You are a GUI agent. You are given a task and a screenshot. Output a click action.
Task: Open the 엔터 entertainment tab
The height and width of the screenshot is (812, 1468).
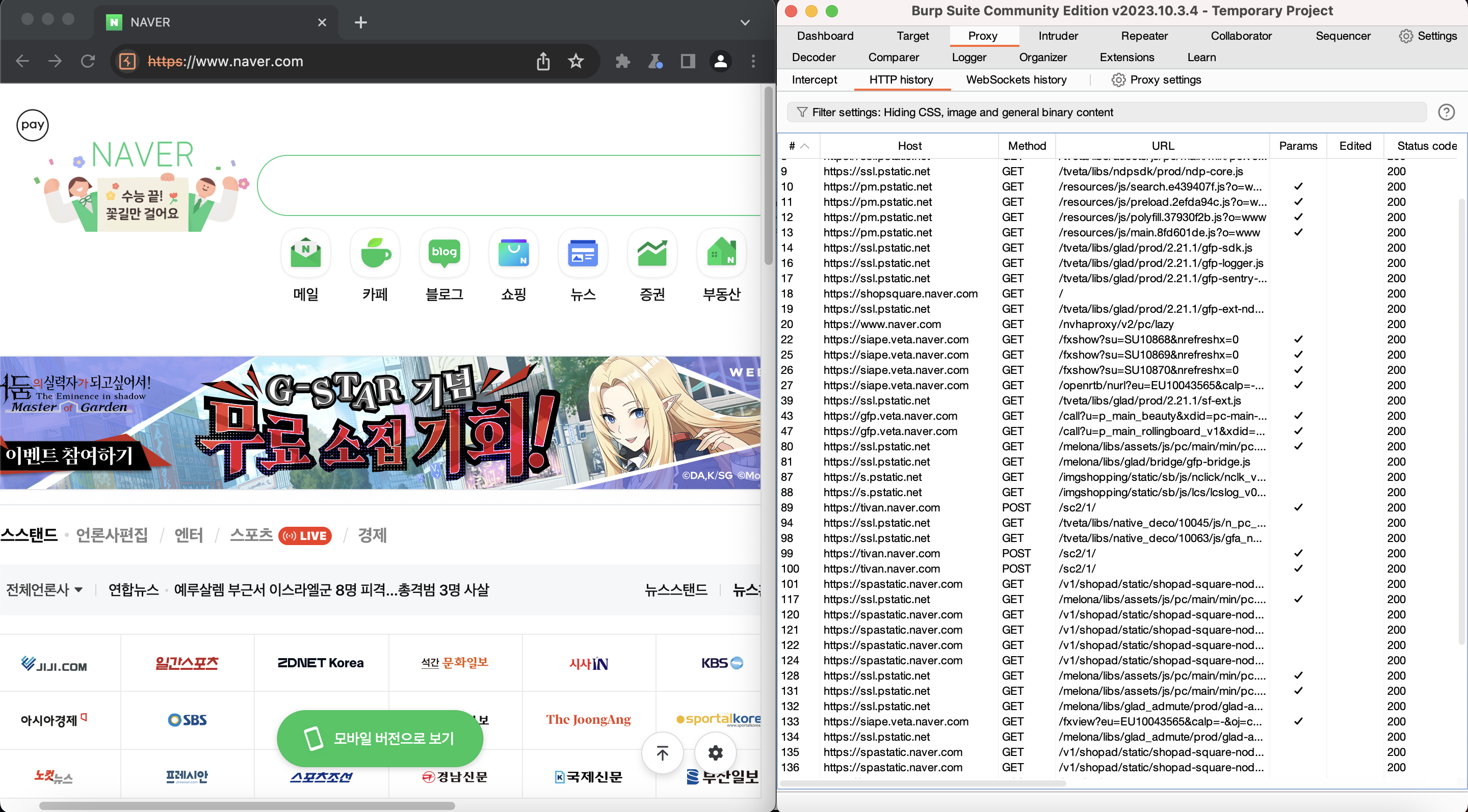point(189,535)
